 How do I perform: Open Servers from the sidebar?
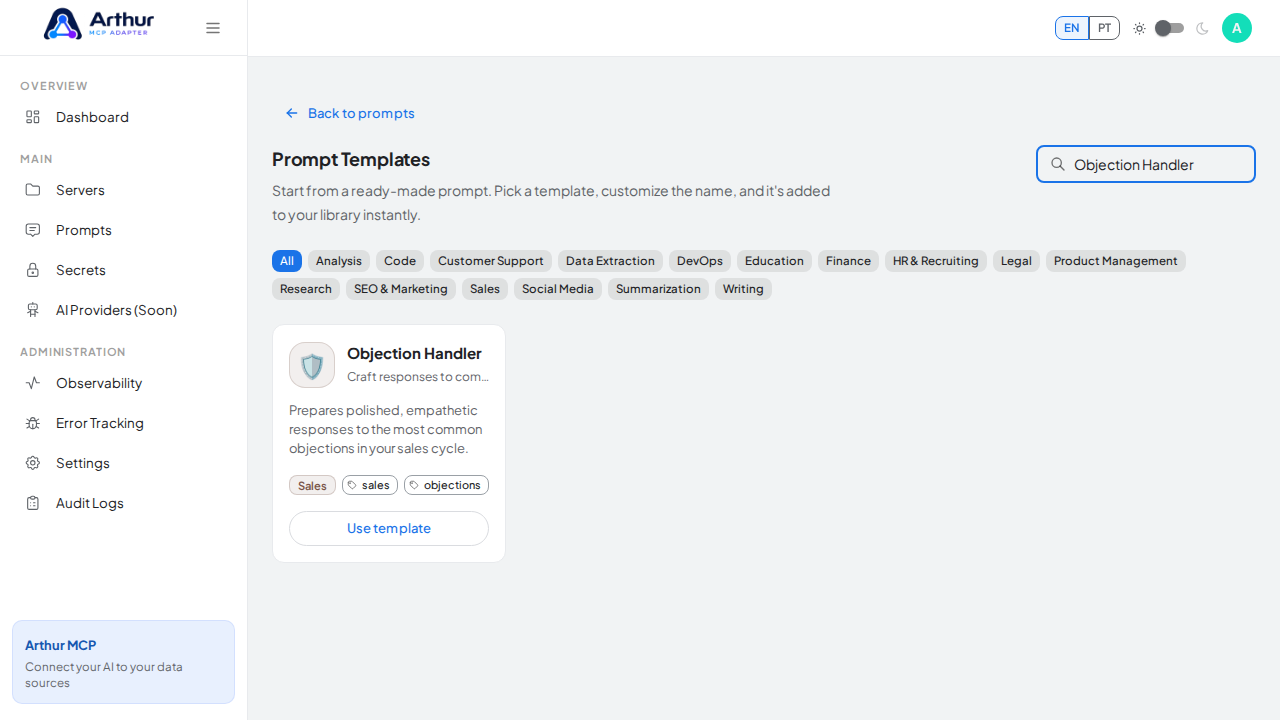pos(123,190)
